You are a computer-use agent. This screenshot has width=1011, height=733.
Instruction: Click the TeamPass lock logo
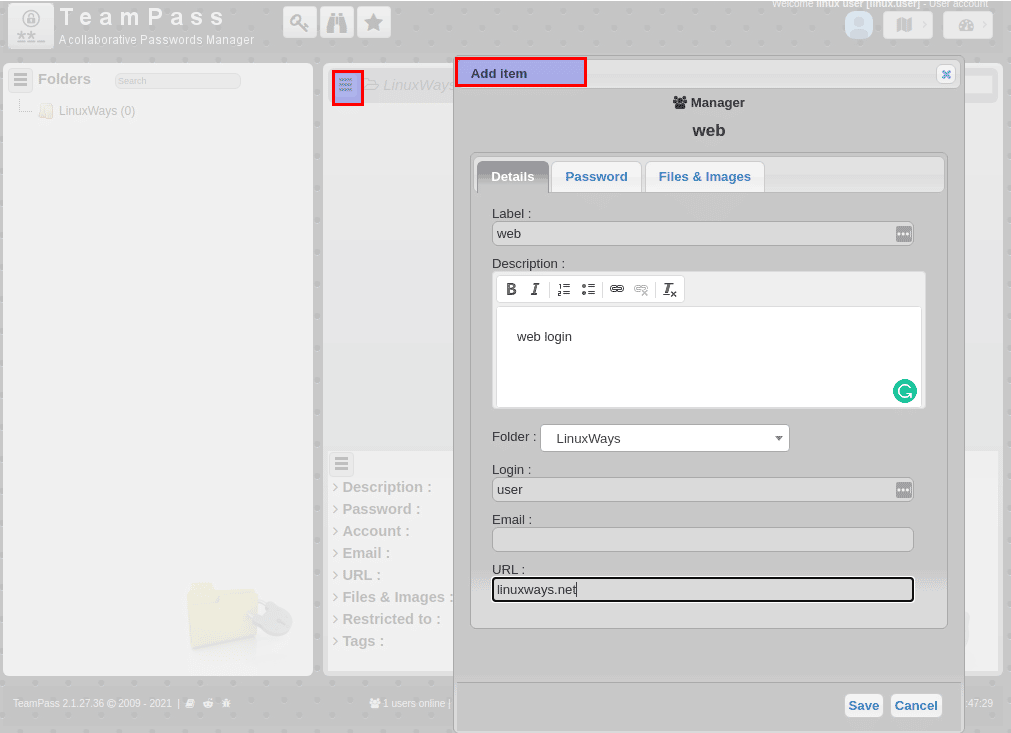tap(30, 26)
